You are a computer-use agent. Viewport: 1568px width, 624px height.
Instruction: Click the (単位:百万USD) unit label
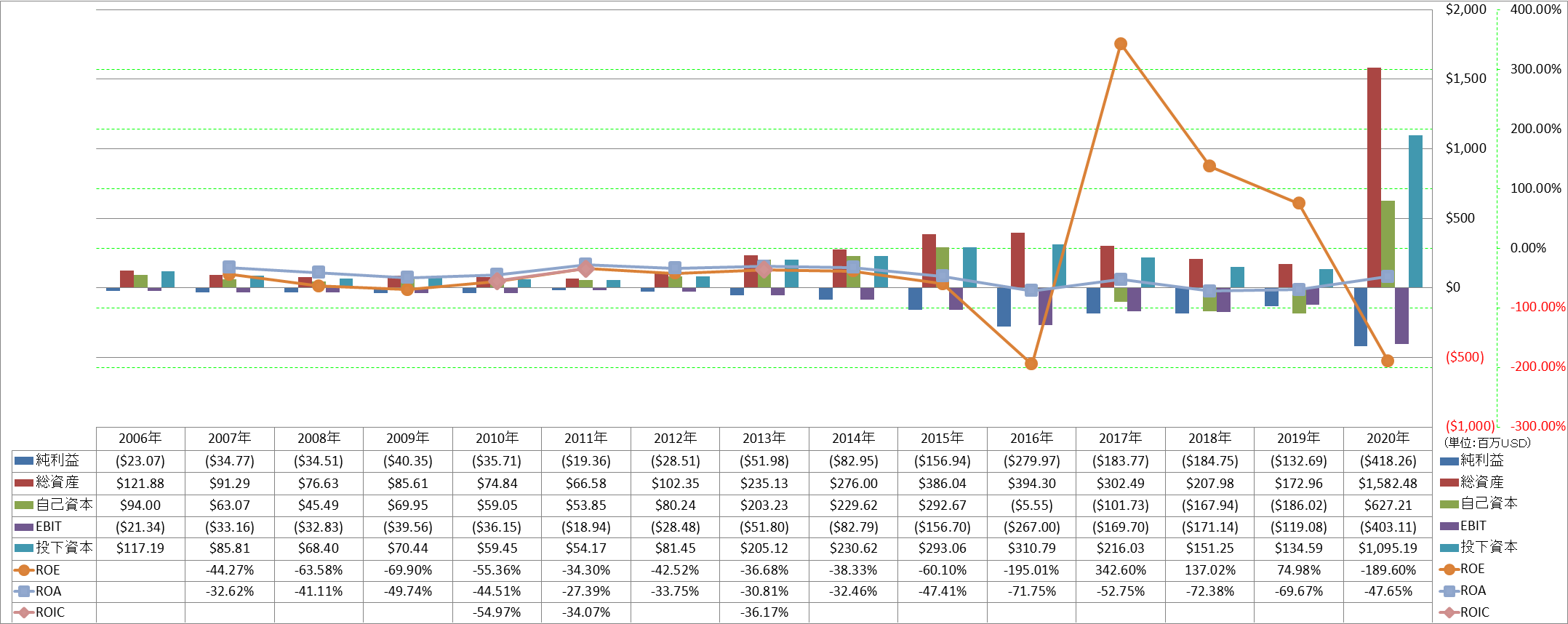[1487, 443]
